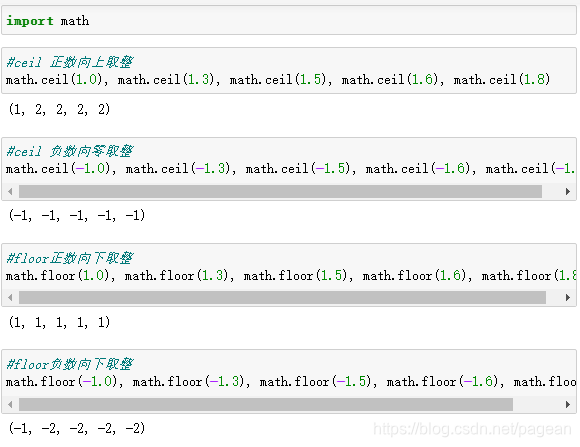Screen dimensions: 580x447
Task: Click the math.ceil(-1.5) expression
Action: 298,169
